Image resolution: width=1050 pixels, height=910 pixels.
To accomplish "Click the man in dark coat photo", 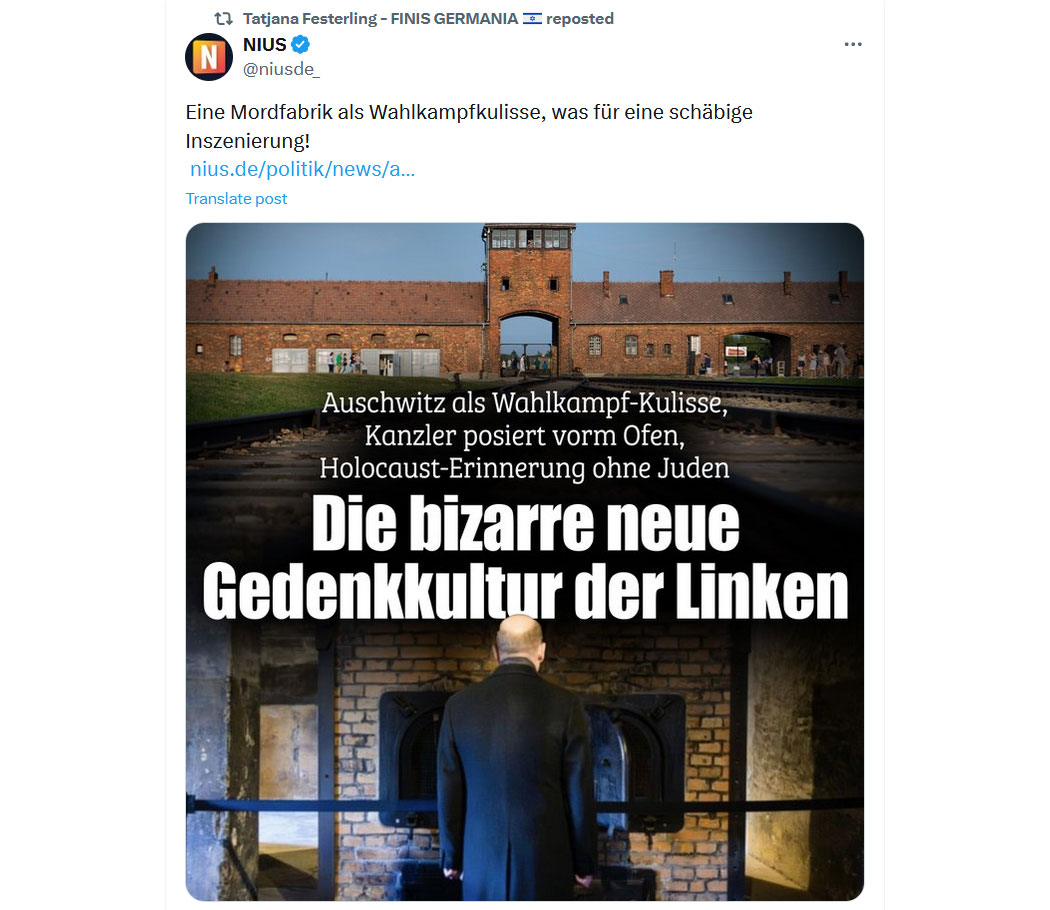I will 517,757.
